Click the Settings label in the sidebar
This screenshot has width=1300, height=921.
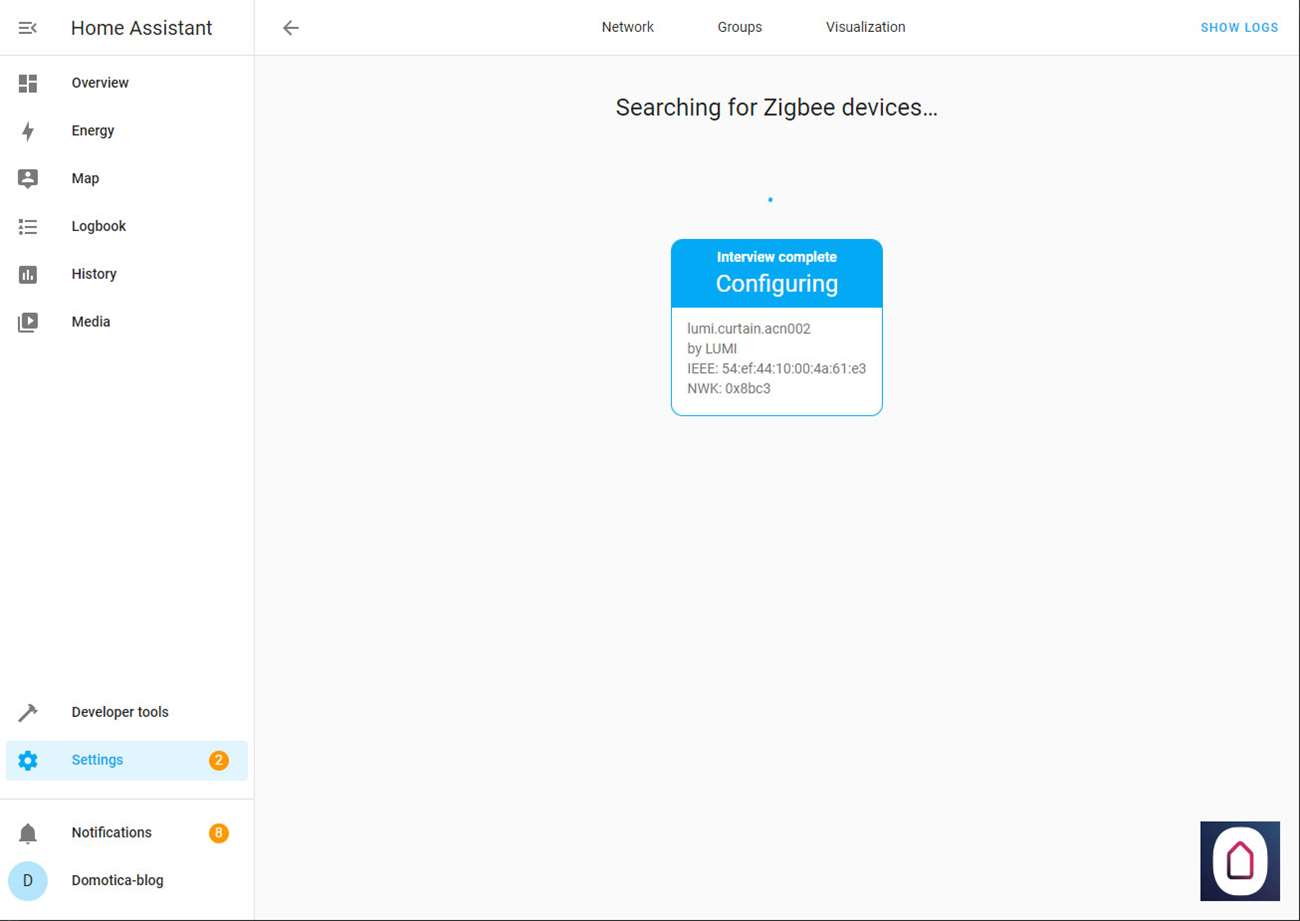[97, 760]
